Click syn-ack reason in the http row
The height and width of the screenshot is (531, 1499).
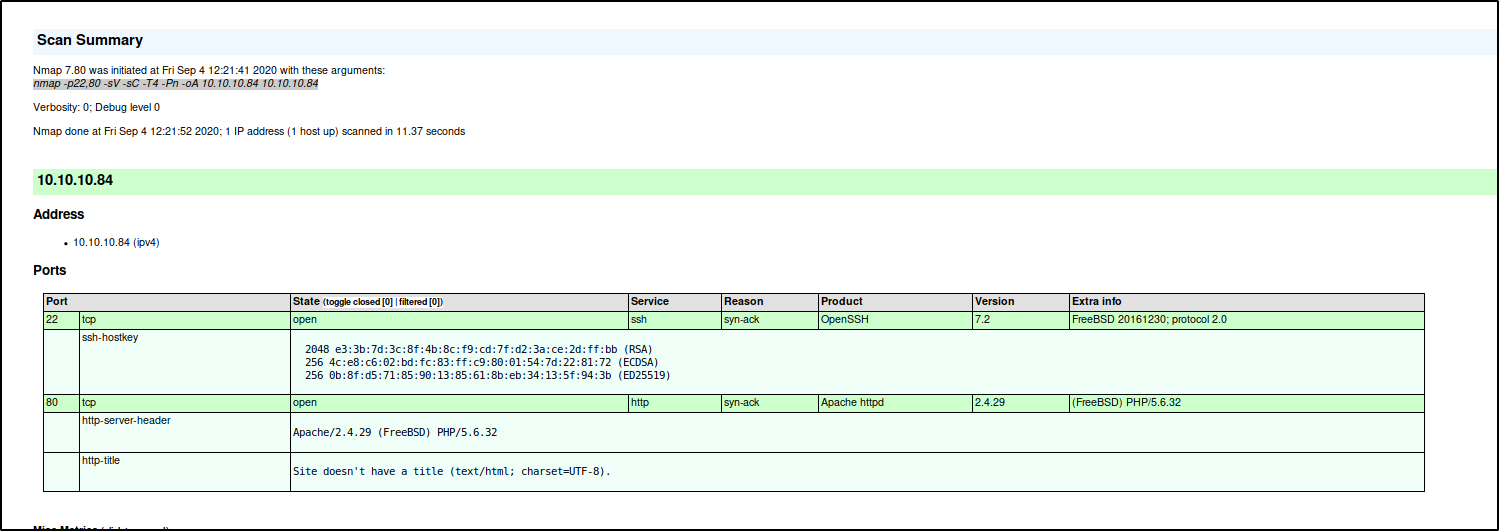(x=769, y=403)
